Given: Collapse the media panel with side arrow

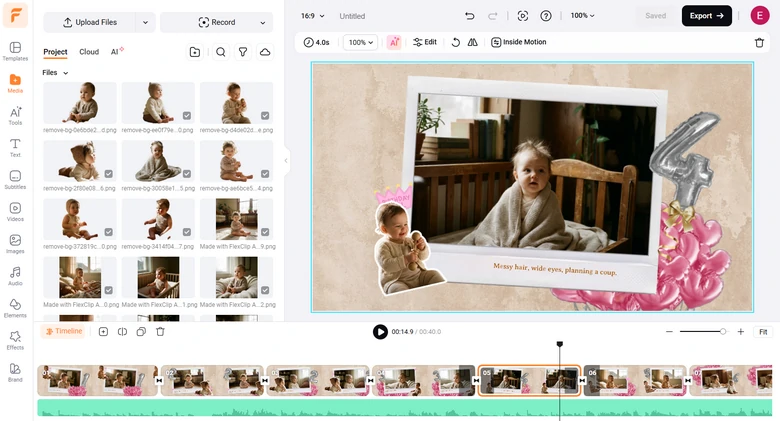Looking at the screenshot, I should click(x=286, y=161).
